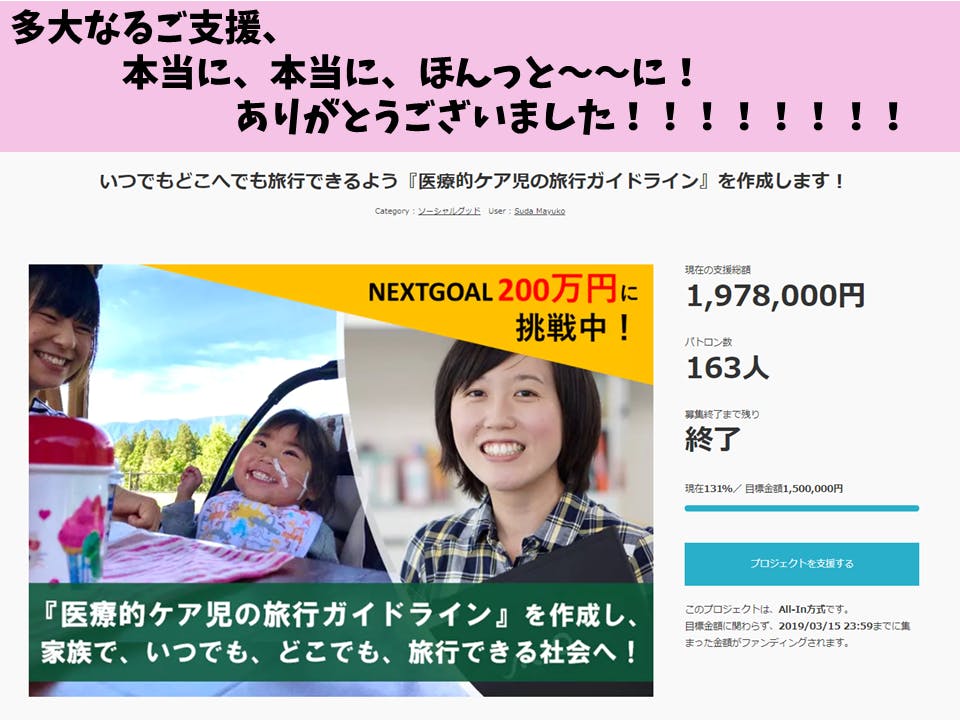Image resolution: width=960 pixels, height=720 pixels.
Task: Click the 募集終了まで残り label
Action: 722,414
